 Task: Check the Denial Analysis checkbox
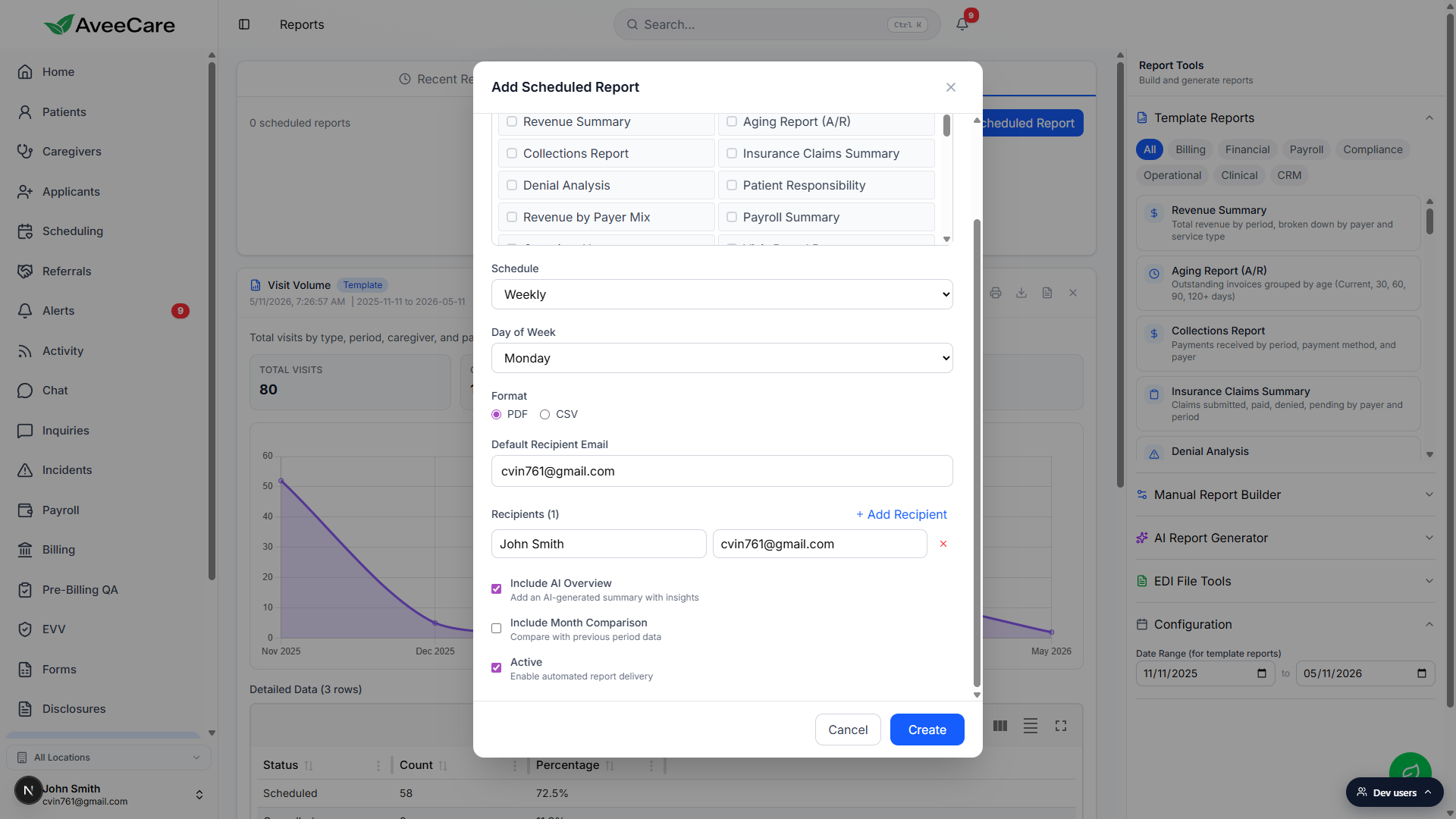click(x=512, y=185)
